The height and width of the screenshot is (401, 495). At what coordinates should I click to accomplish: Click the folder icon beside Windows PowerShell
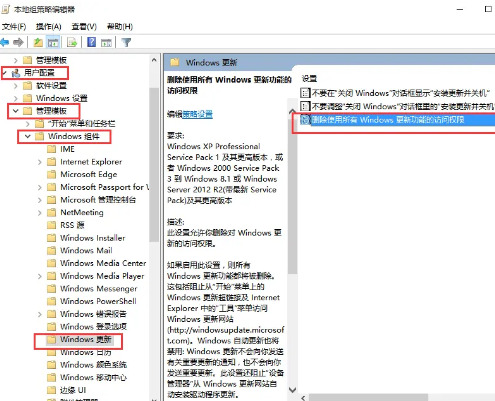pyautogui.click(x=51, y=301)
